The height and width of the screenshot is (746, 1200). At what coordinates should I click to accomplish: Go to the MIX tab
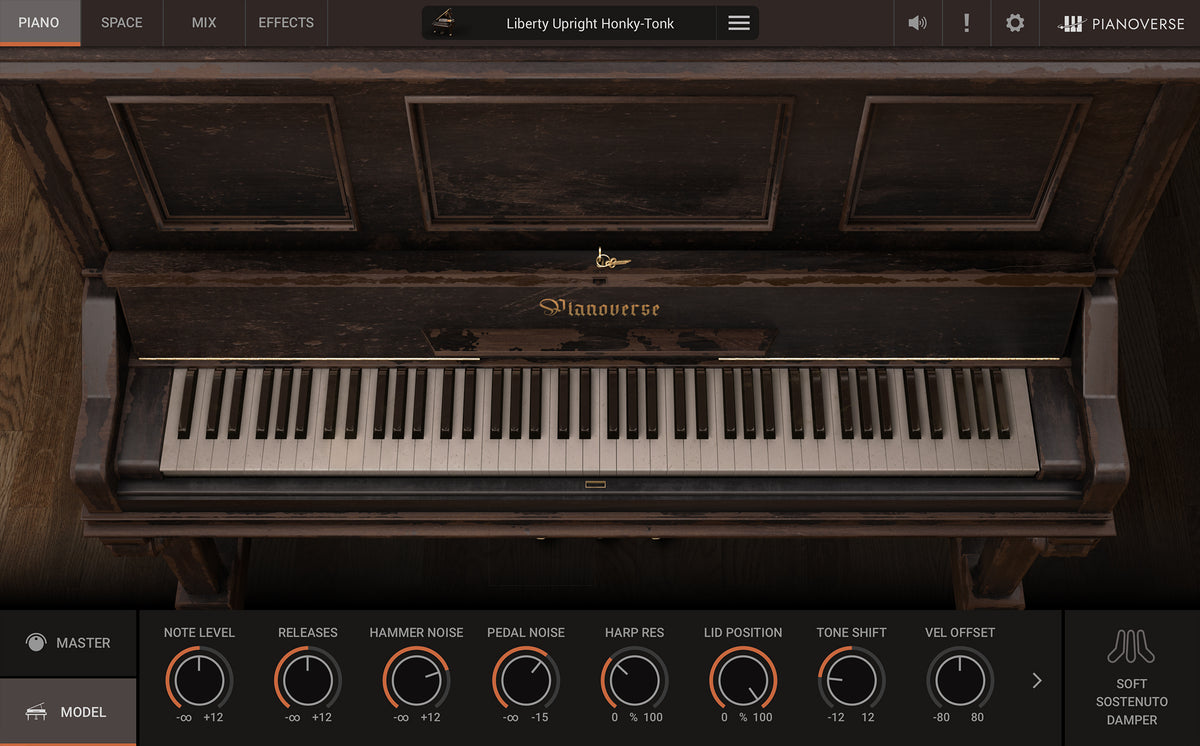(x=204, y=22)
